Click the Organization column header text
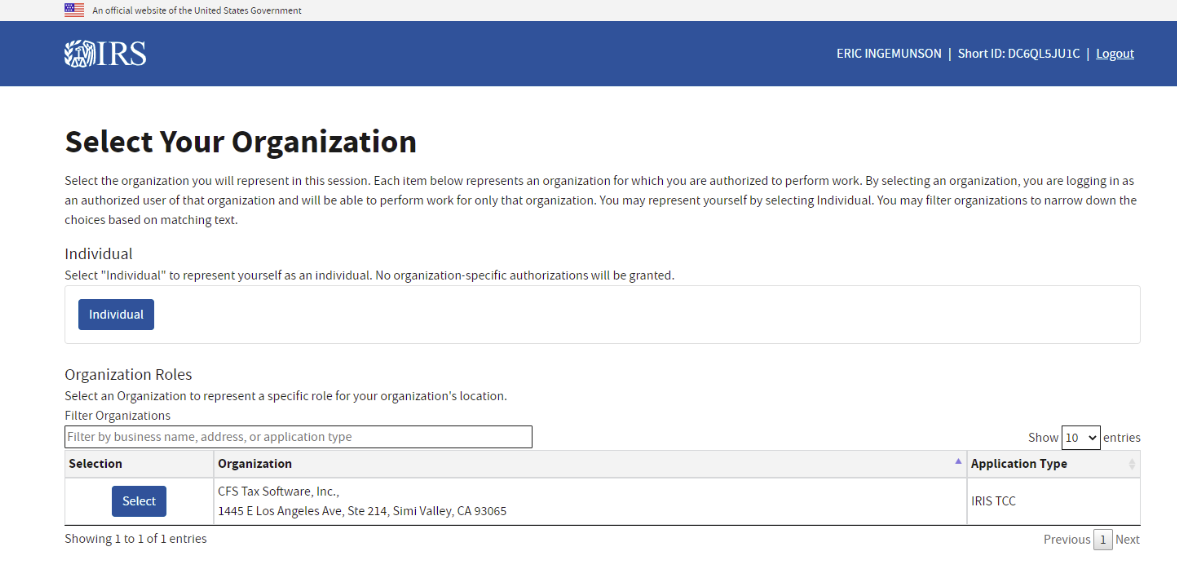The width and height of the screenshot is (1177, 562). click(x=255, y=464)
